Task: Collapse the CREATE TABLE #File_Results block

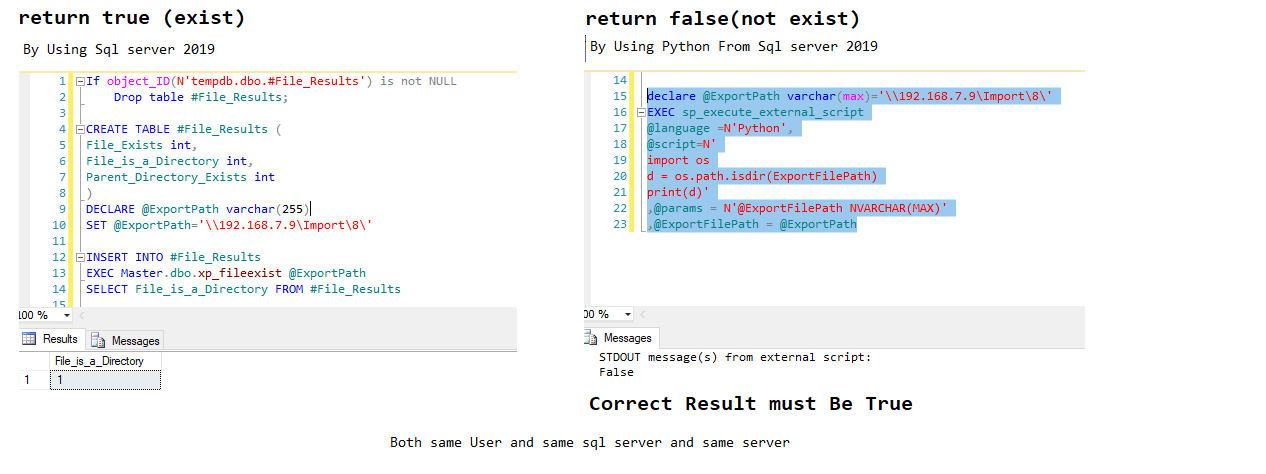Action: point(80,129)
